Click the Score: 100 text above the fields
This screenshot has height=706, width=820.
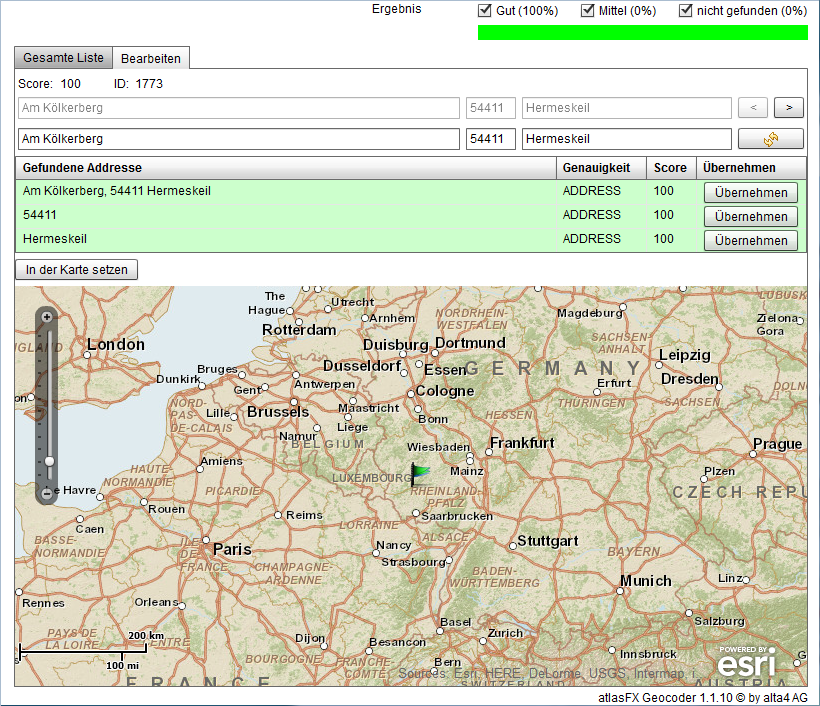[49, 84]
